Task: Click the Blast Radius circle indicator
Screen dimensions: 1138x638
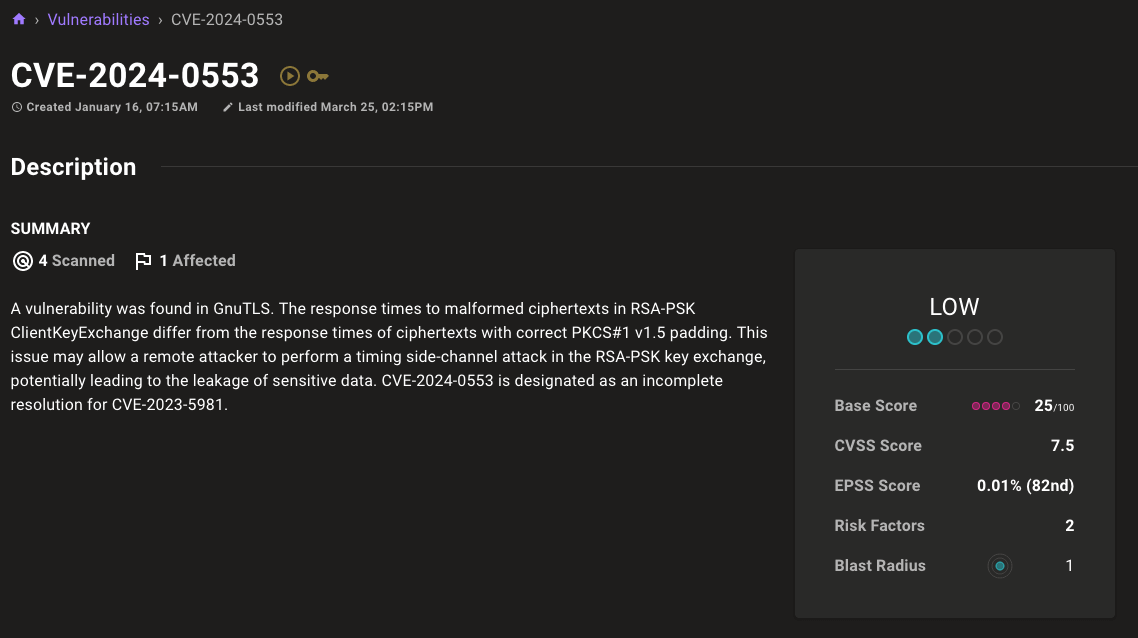Action: (x=1000, y=566)
